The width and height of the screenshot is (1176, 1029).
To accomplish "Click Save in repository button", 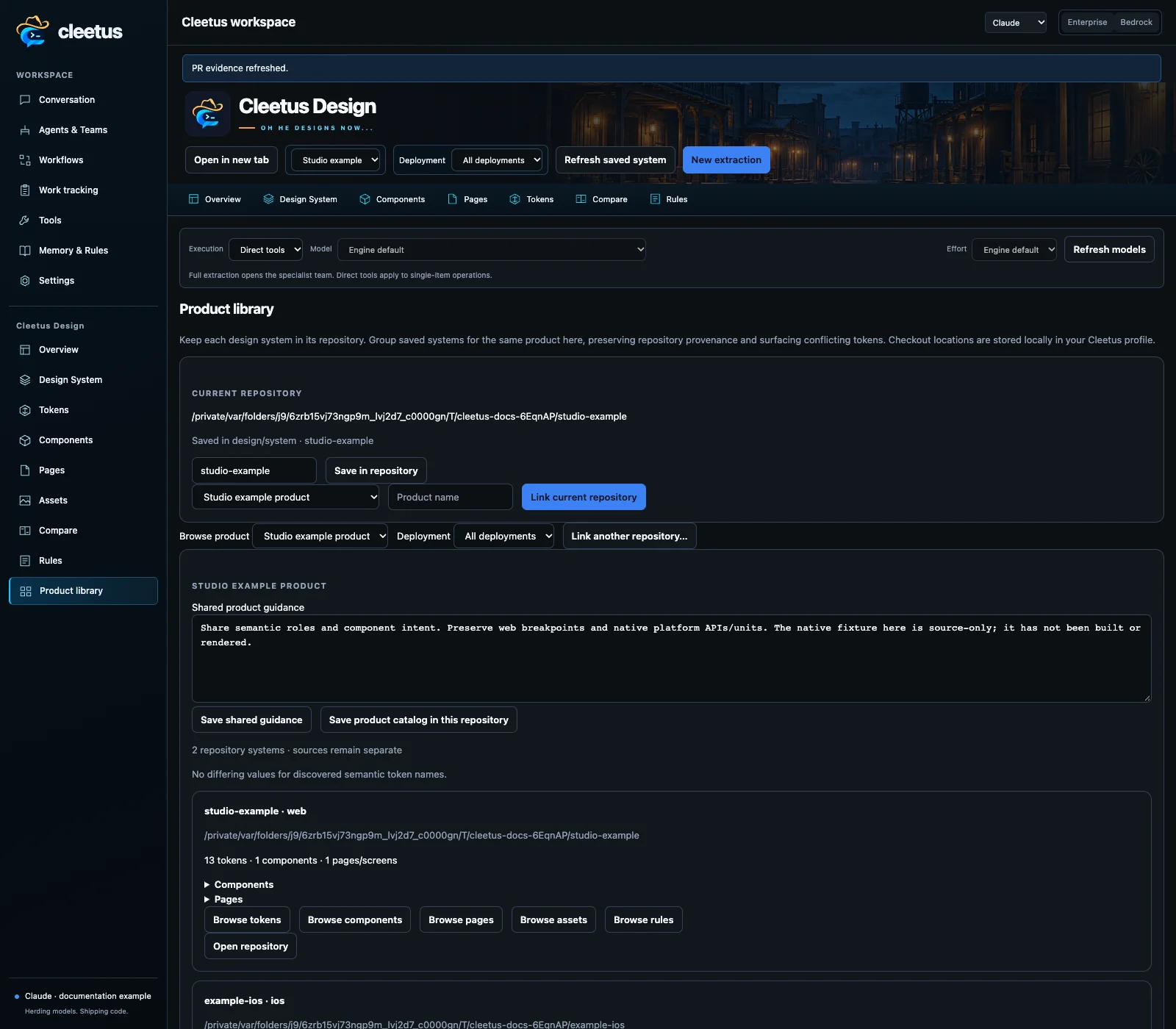I will point(376,470).
